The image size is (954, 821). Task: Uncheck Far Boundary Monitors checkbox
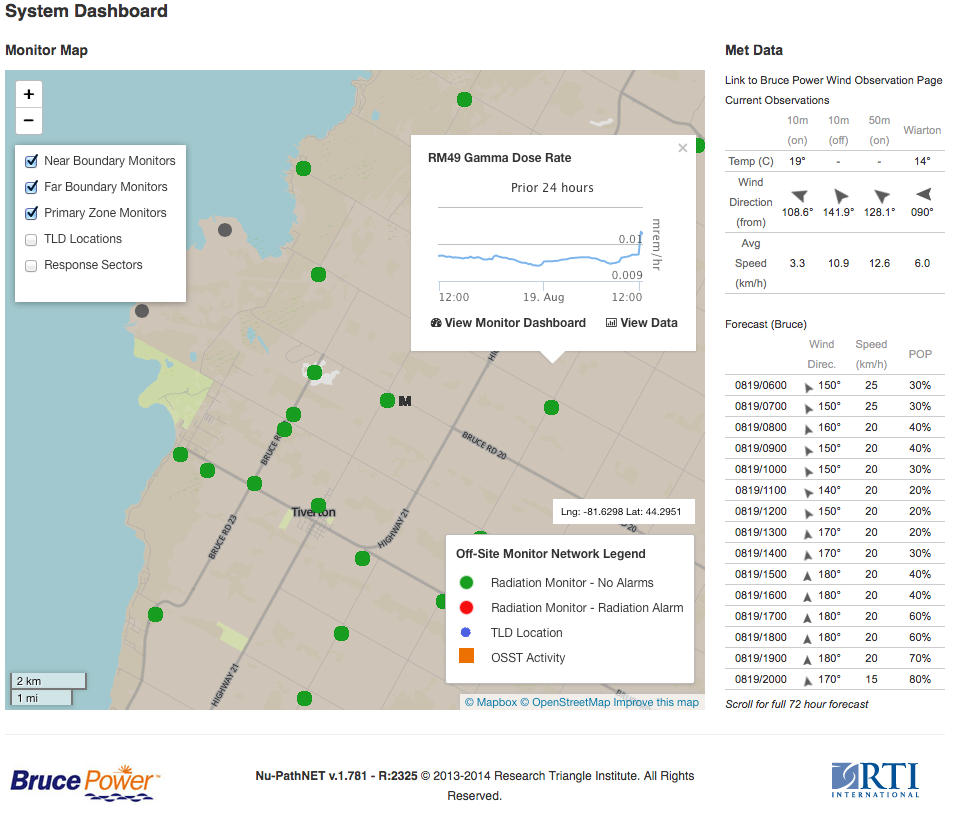[31, 187]
